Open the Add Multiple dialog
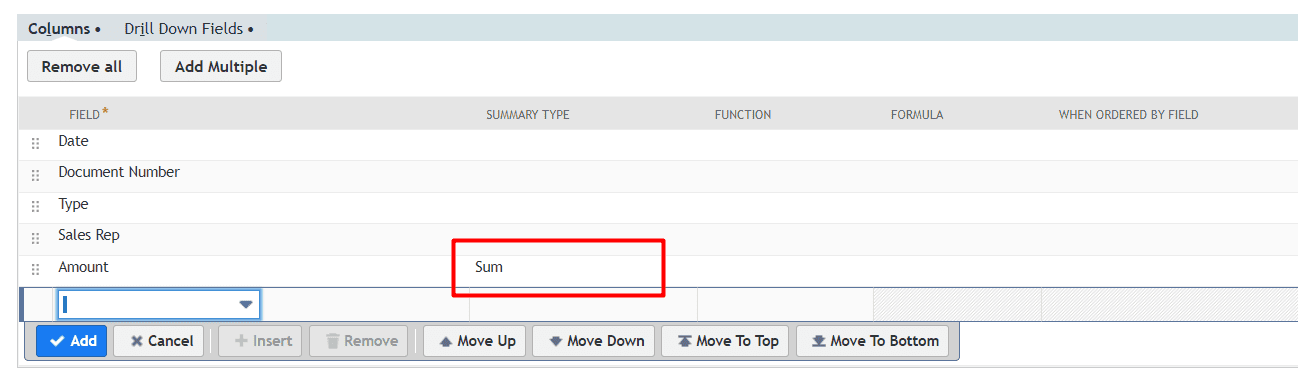Screen dimensions: 1298x392 coord(221,66)
